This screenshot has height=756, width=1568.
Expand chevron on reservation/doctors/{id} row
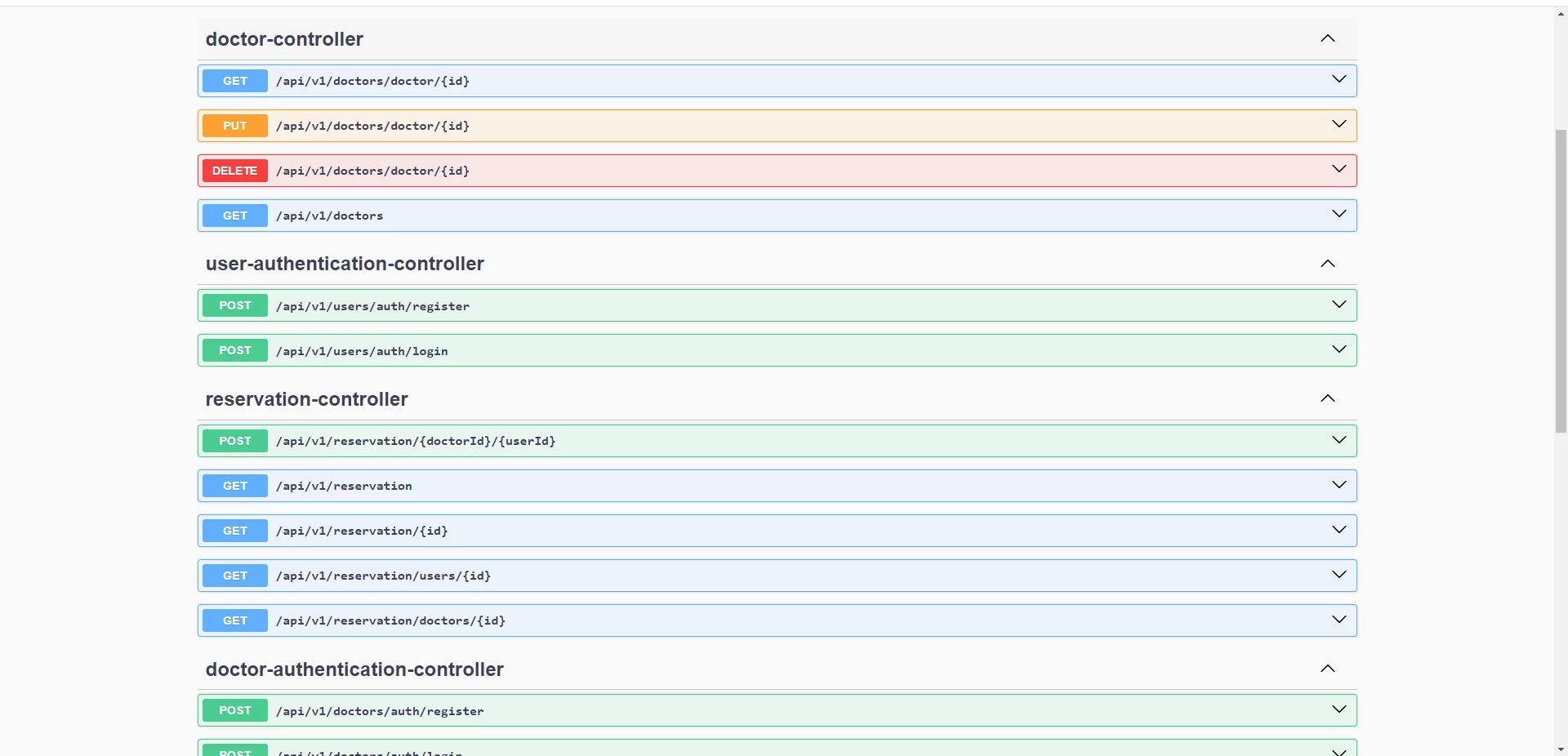1339,620
